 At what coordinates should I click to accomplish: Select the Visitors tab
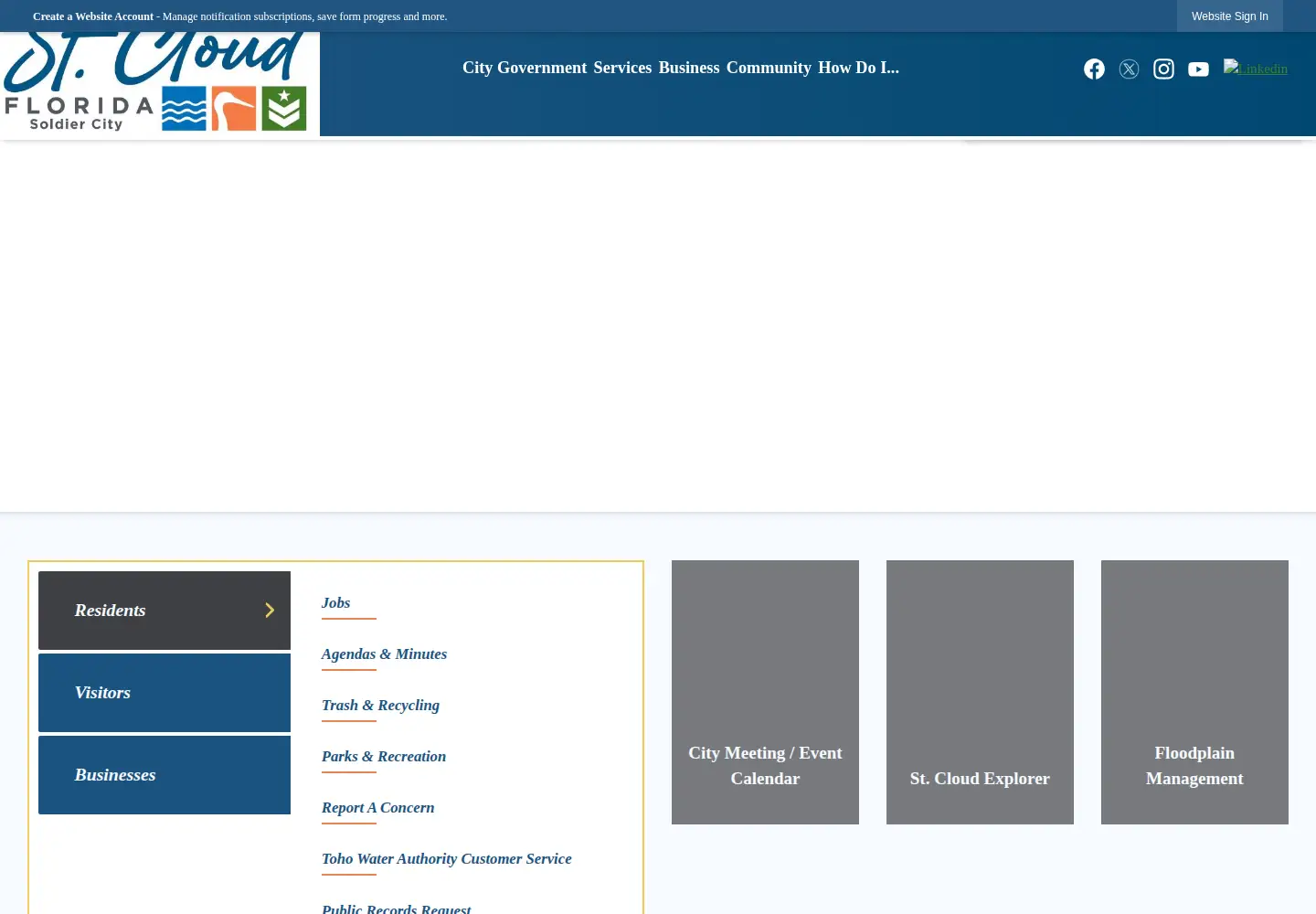click(164, 693)
